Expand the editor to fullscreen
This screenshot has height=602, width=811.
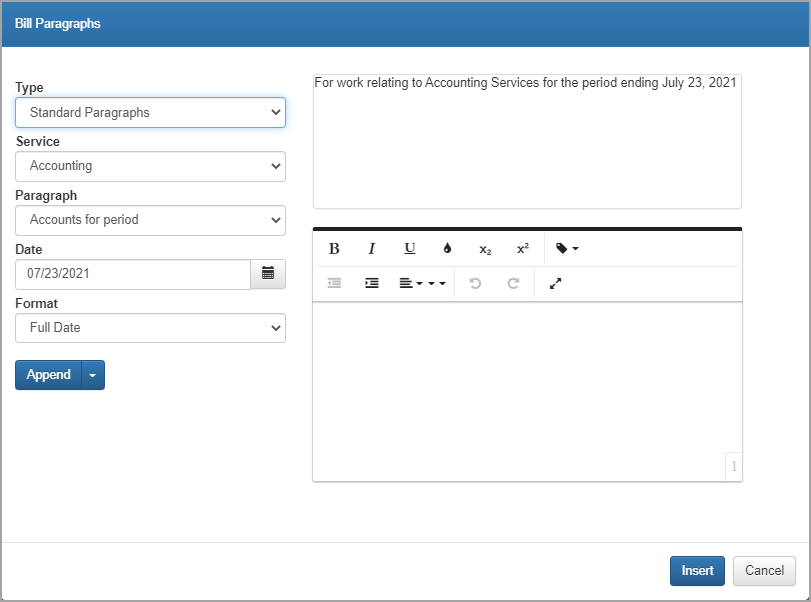[555, 283]
